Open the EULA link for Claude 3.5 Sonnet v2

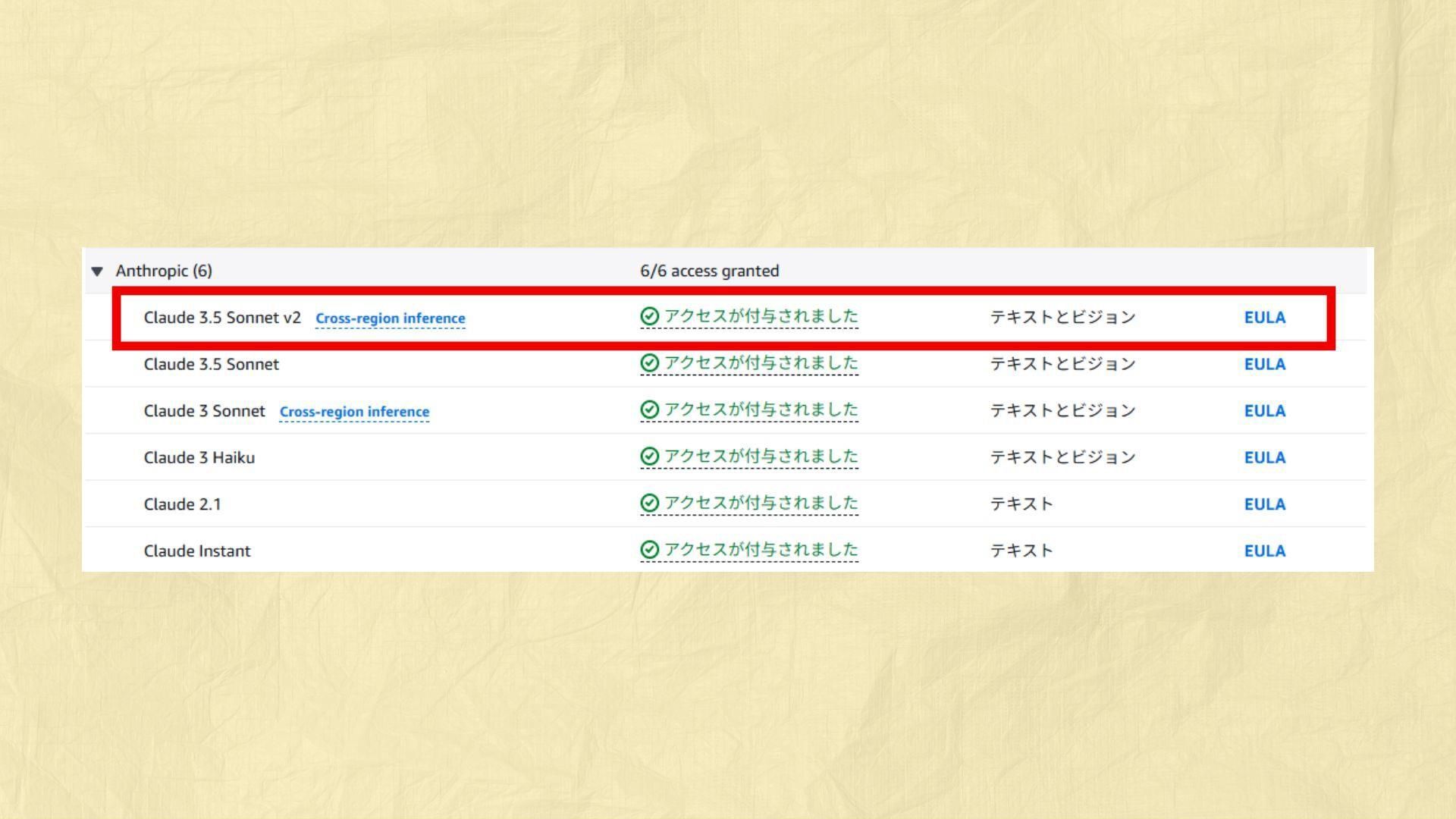tap(1265, 318)
